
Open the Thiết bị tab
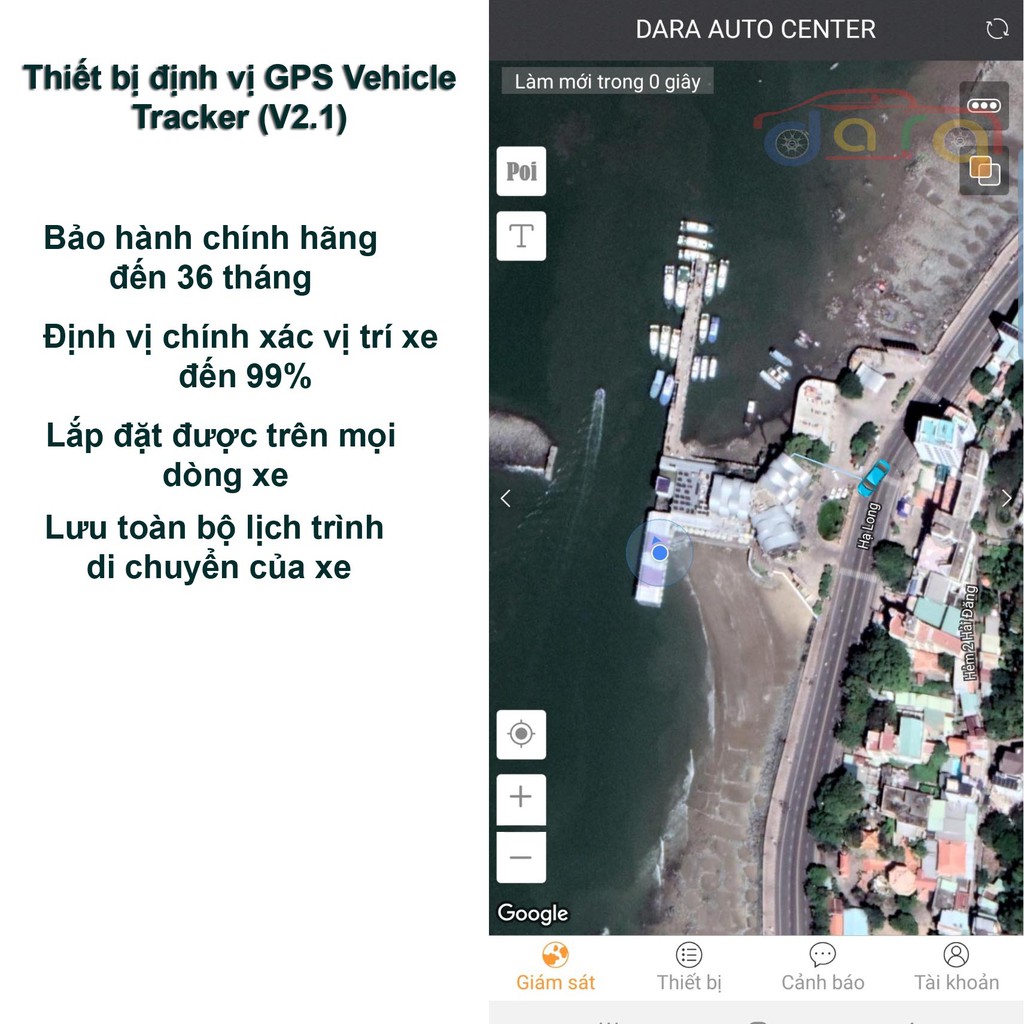click(689, 967)
